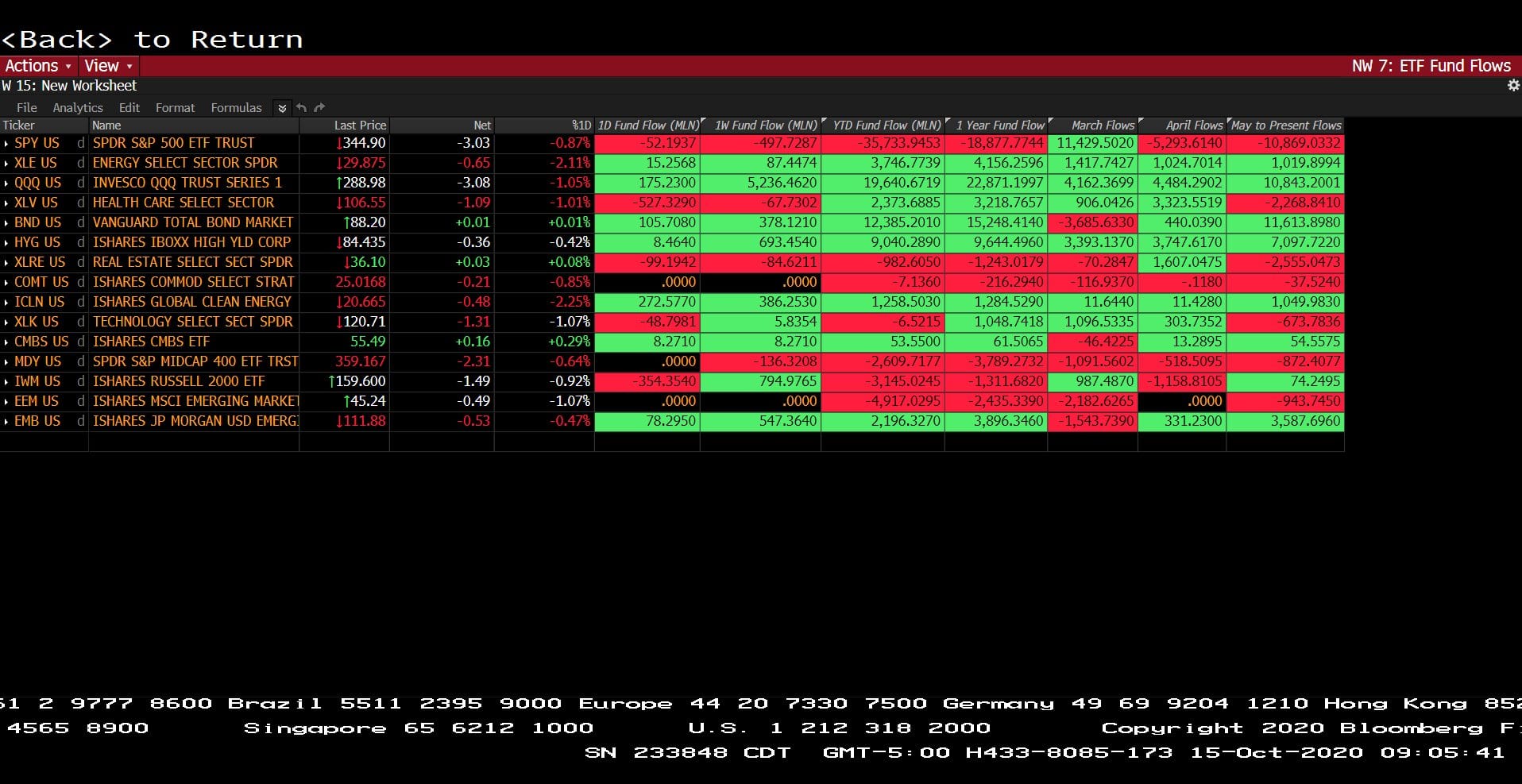Open the File menu
Viewport: 1522px width, 784px height.
[x=27, y=107]
